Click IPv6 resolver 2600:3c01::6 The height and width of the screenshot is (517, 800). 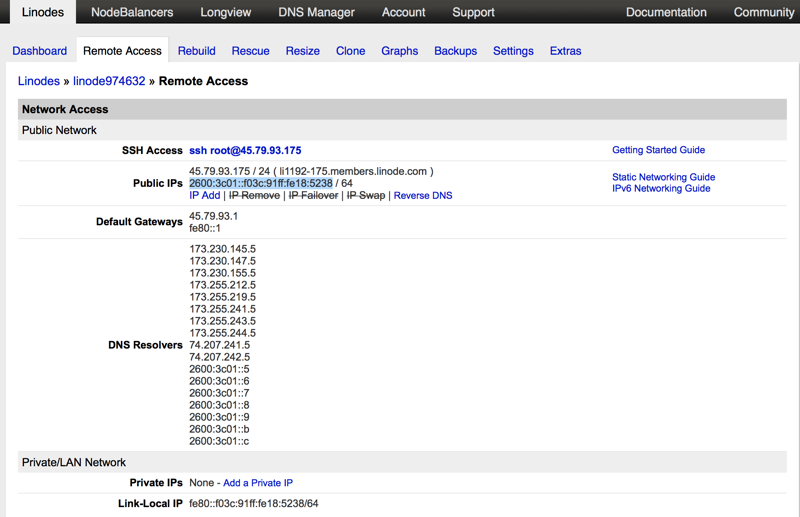tap(219, 381)
